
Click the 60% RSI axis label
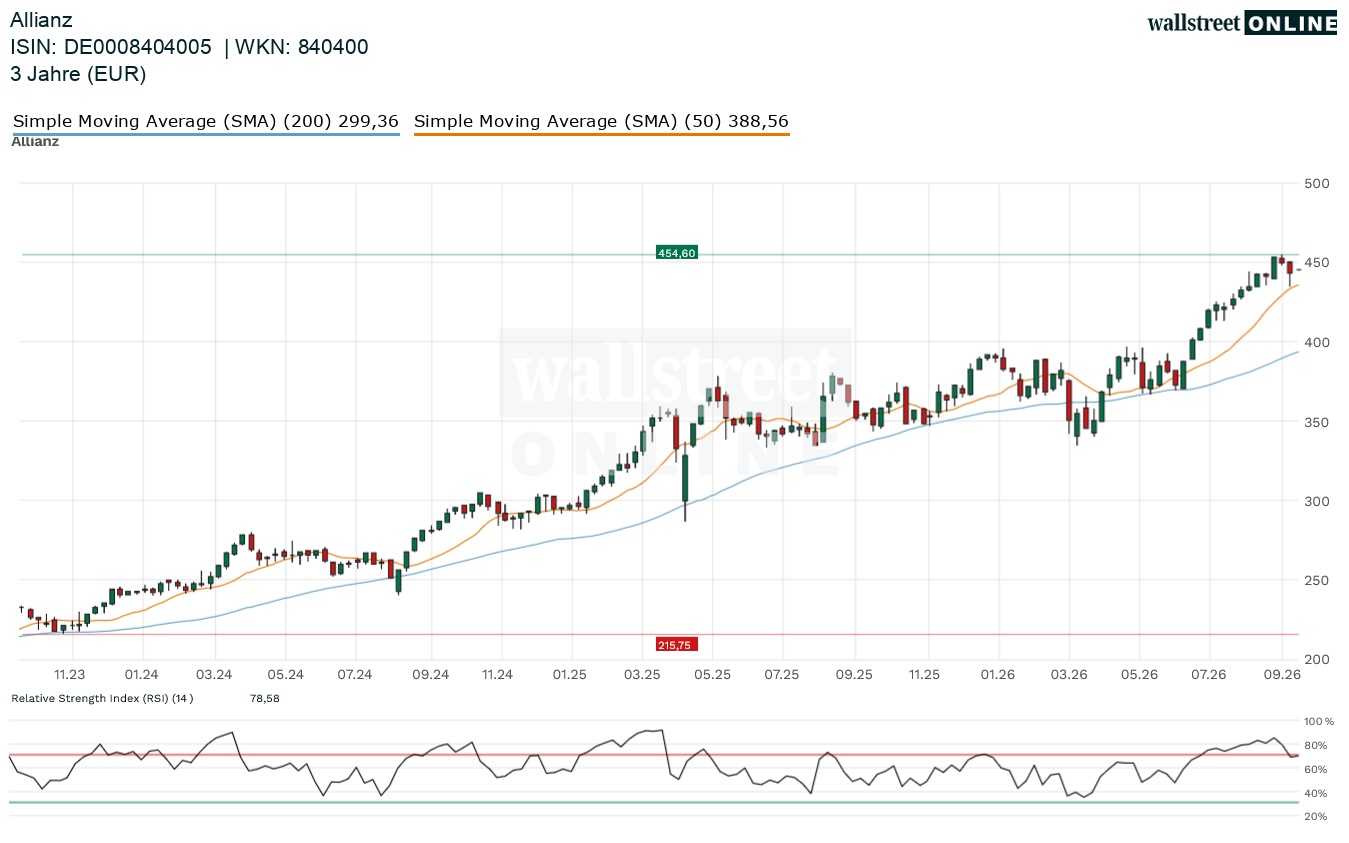1316,769
